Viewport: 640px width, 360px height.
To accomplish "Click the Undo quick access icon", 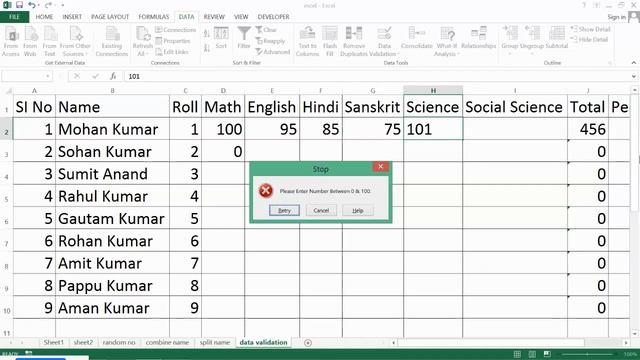I will (32, 5).
